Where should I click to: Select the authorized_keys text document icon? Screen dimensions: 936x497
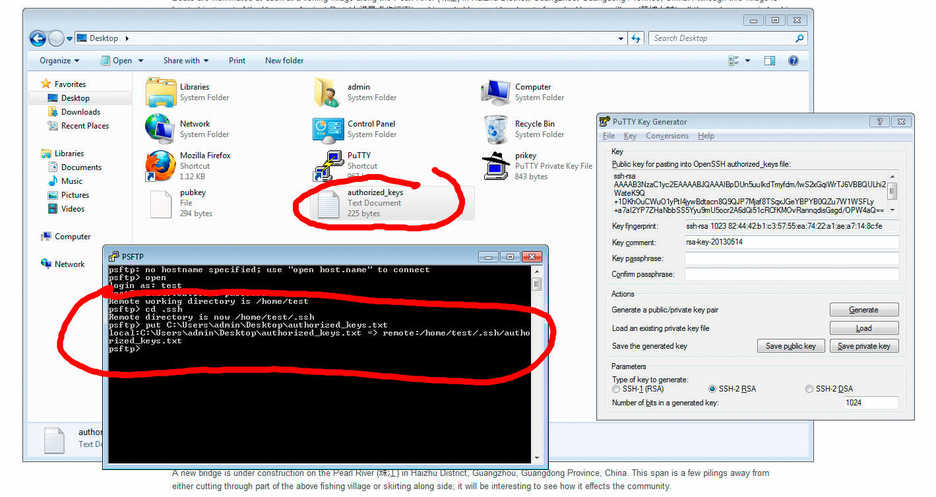click(x=328, y=204)
